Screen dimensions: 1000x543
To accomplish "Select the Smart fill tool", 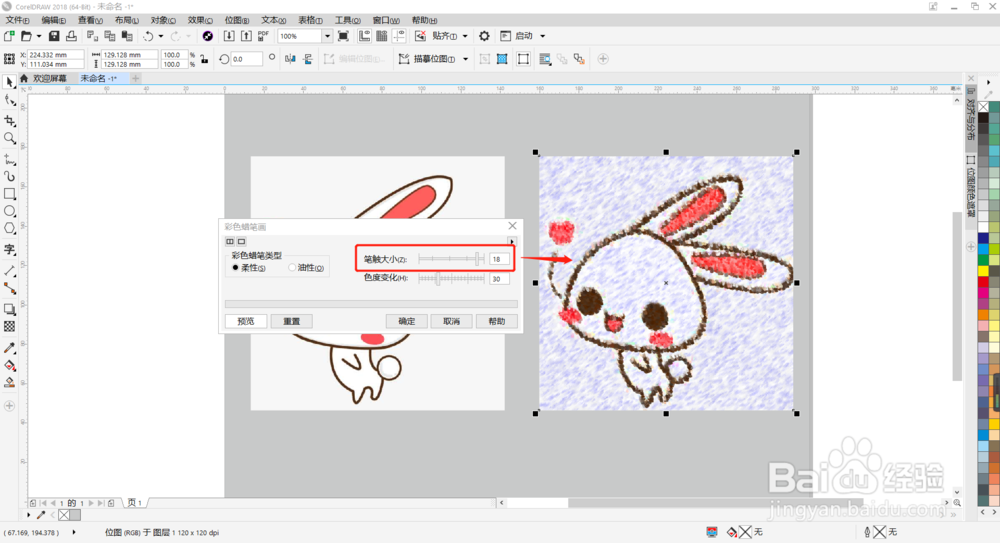I will [10, 383].
